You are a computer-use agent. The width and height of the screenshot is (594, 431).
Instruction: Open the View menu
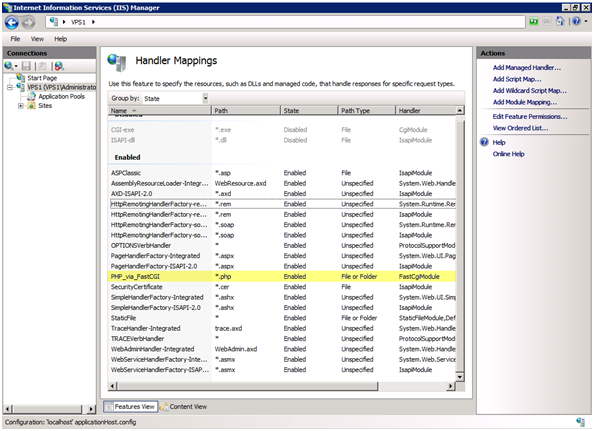[37, 39]
